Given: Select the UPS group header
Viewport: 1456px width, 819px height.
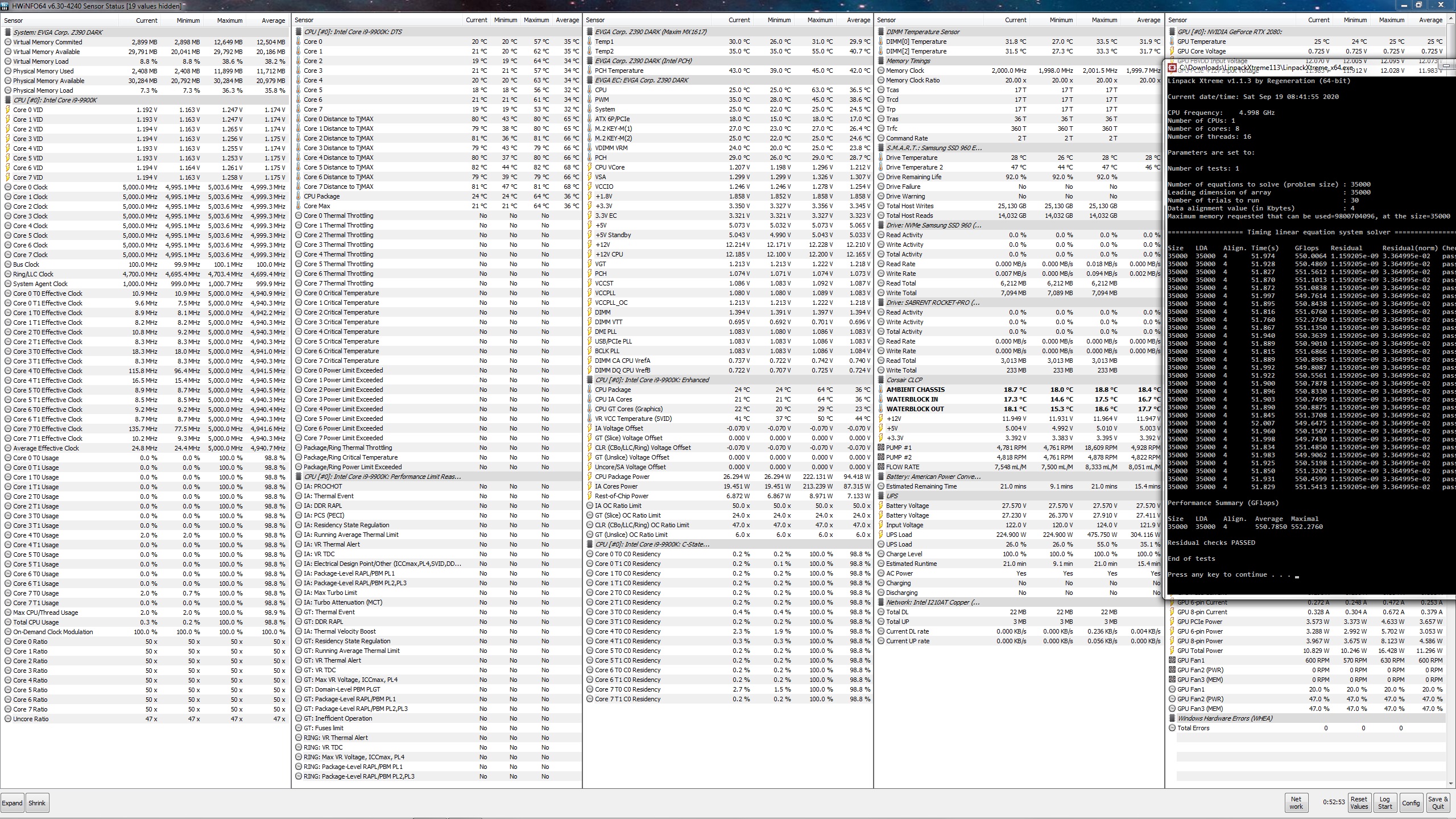Looking at the screenshot, I should point(1019,496).
